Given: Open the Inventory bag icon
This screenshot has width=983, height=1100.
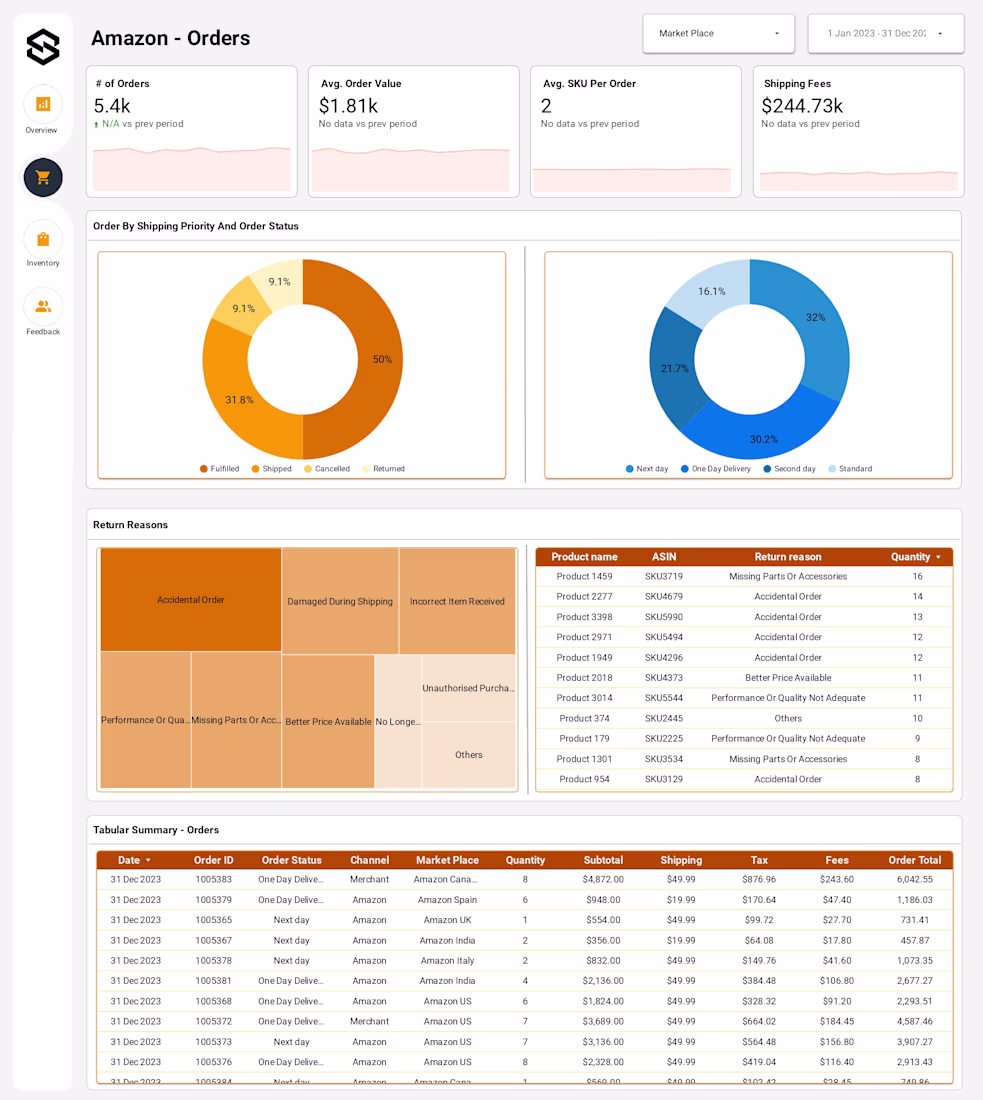Looking at the screenshot, I should click(43, 239).
